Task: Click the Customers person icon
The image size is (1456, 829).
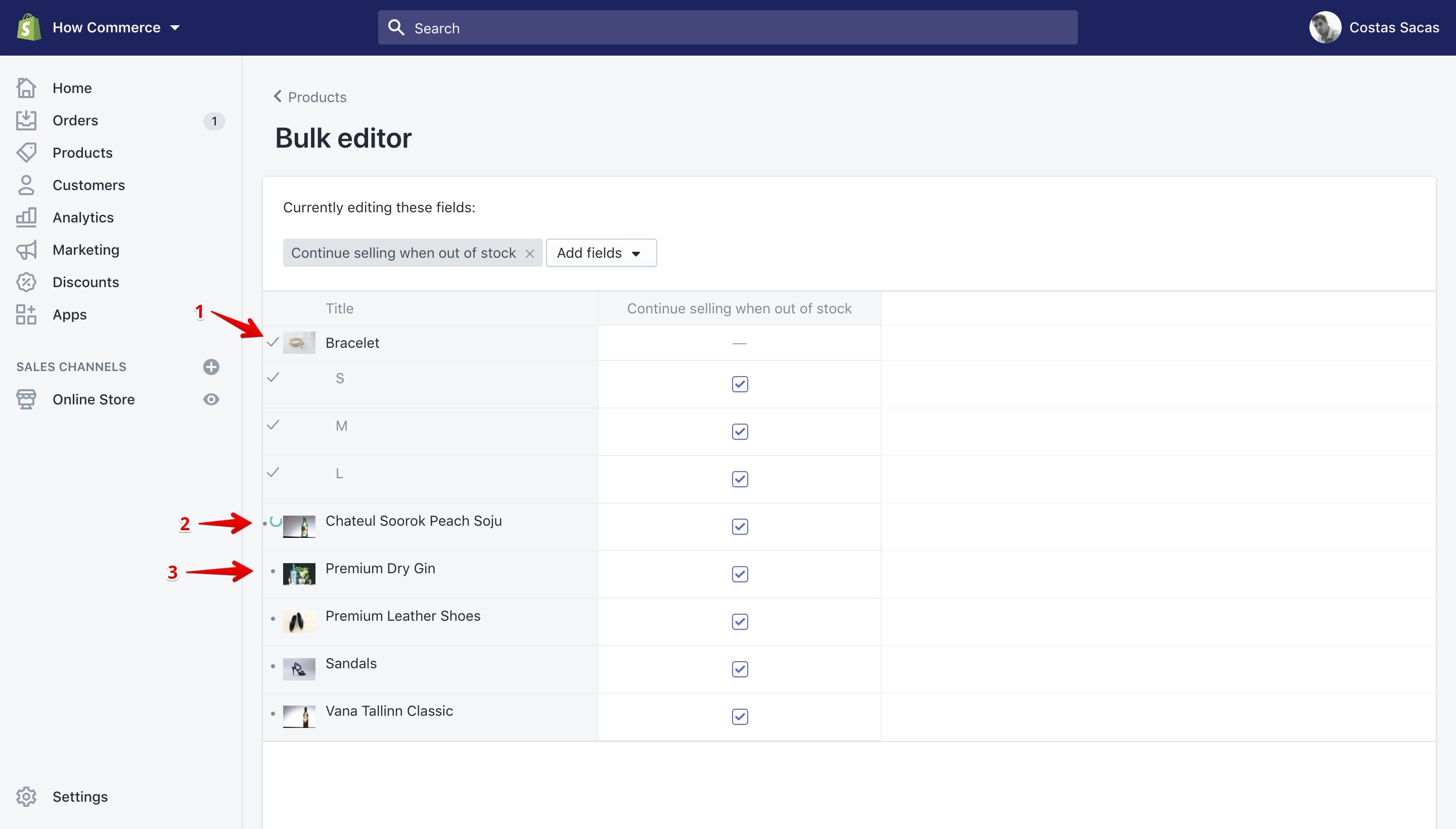Action: (x=26, y=185)
